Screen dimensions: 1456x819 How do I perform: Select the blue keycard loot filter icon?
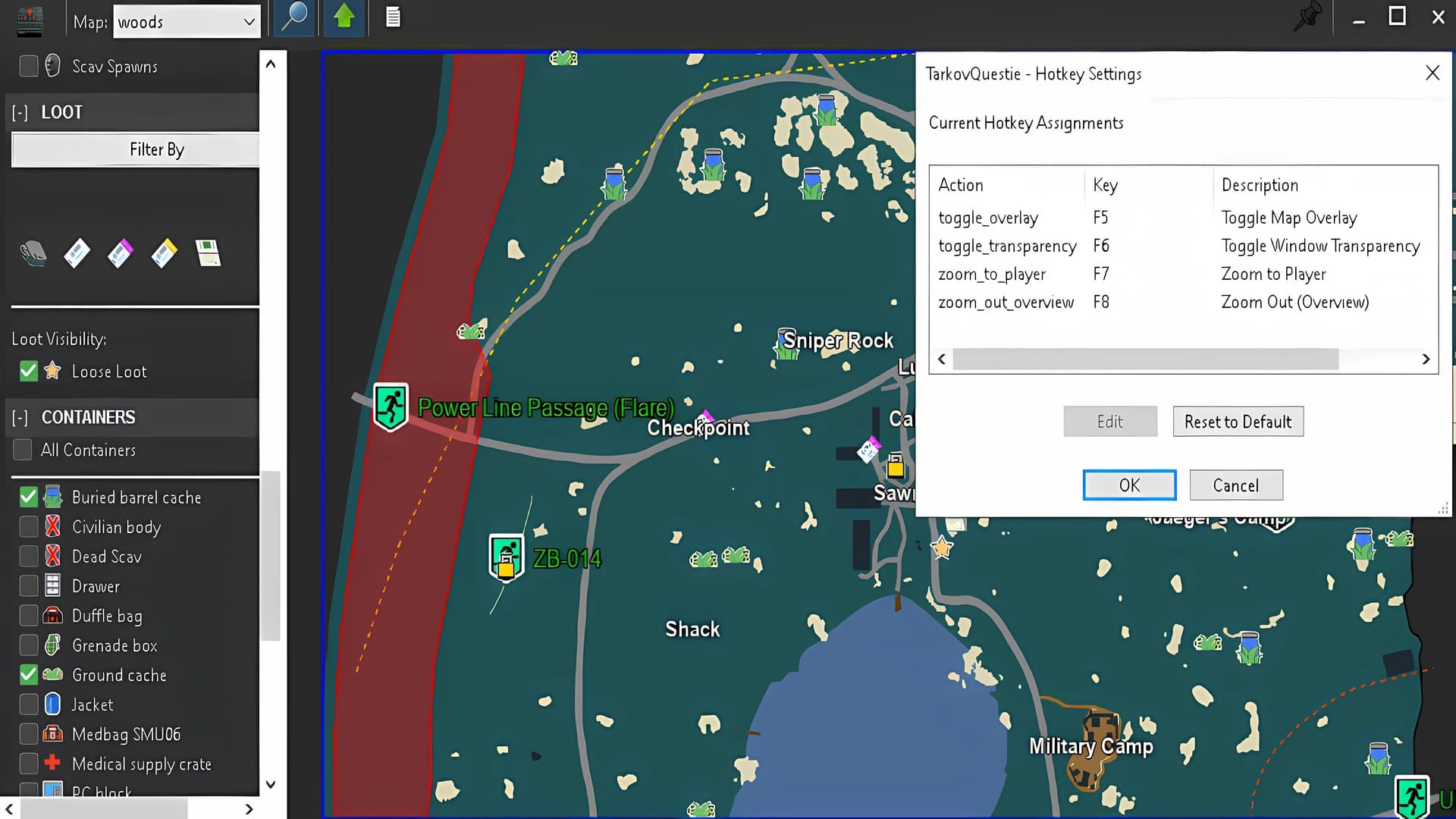coord(77,253)
